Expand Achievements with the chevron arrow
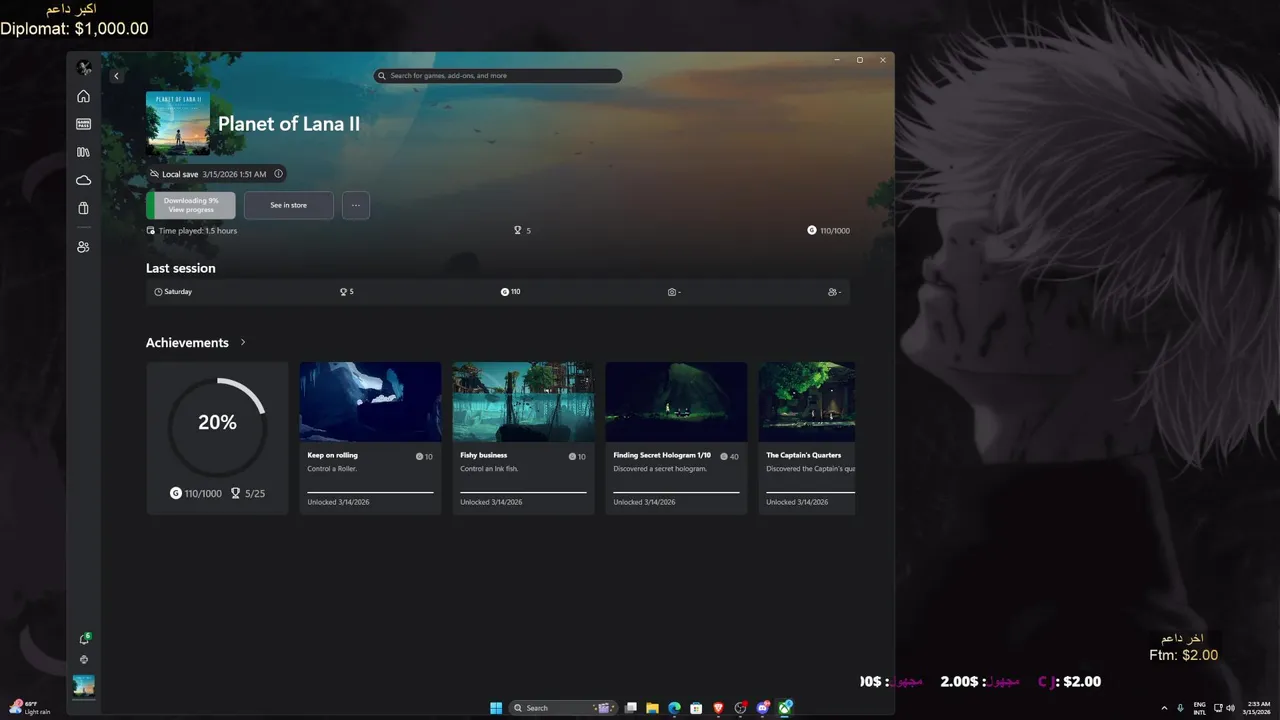This screenshot has height=720, width=1280. click(243, 342)
